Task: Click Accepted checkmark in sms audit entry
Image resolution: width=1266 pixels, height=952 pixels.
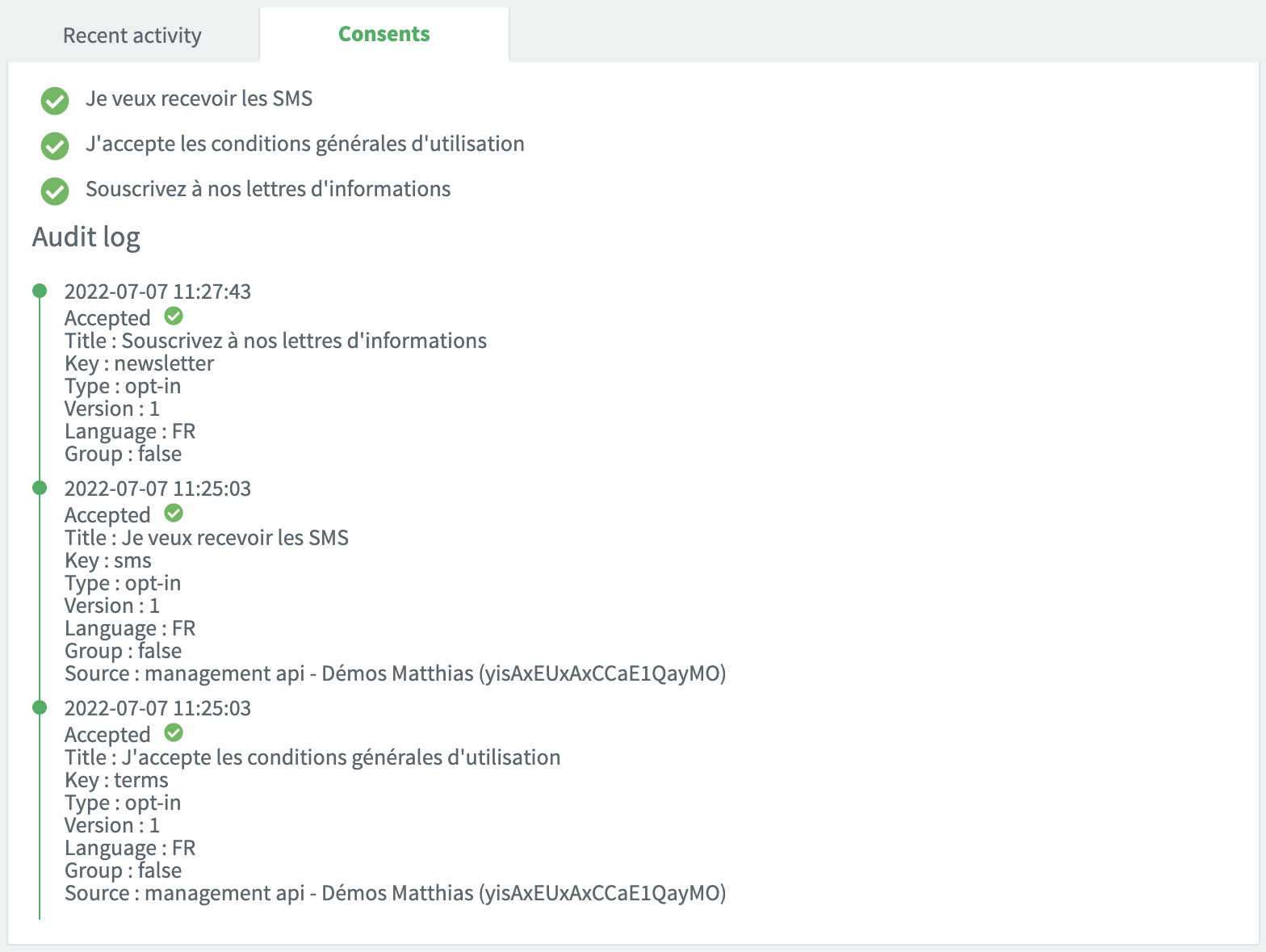Action: [x=174, y=513]
